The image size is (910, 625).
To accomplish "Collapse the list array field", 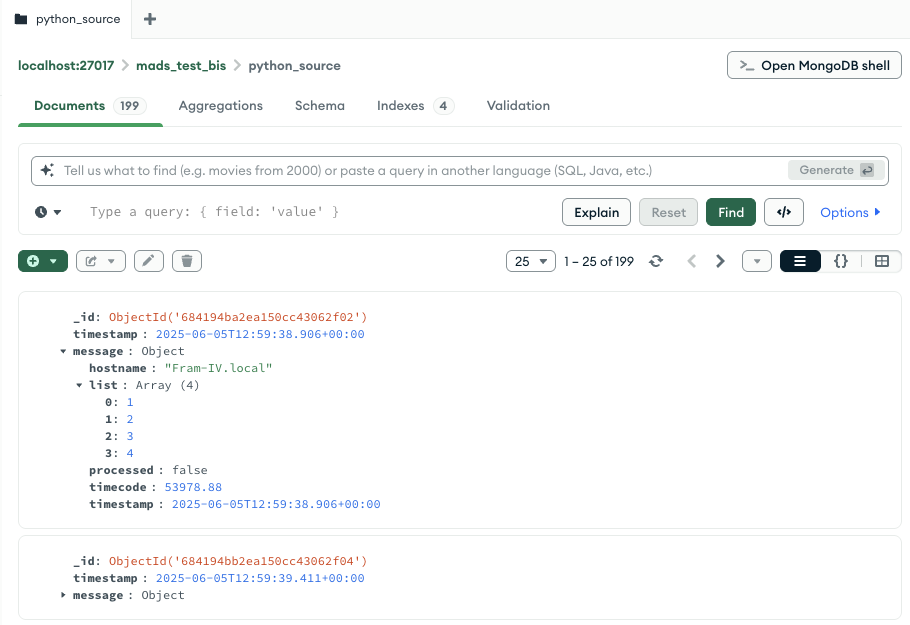I will tap(80, 385).
